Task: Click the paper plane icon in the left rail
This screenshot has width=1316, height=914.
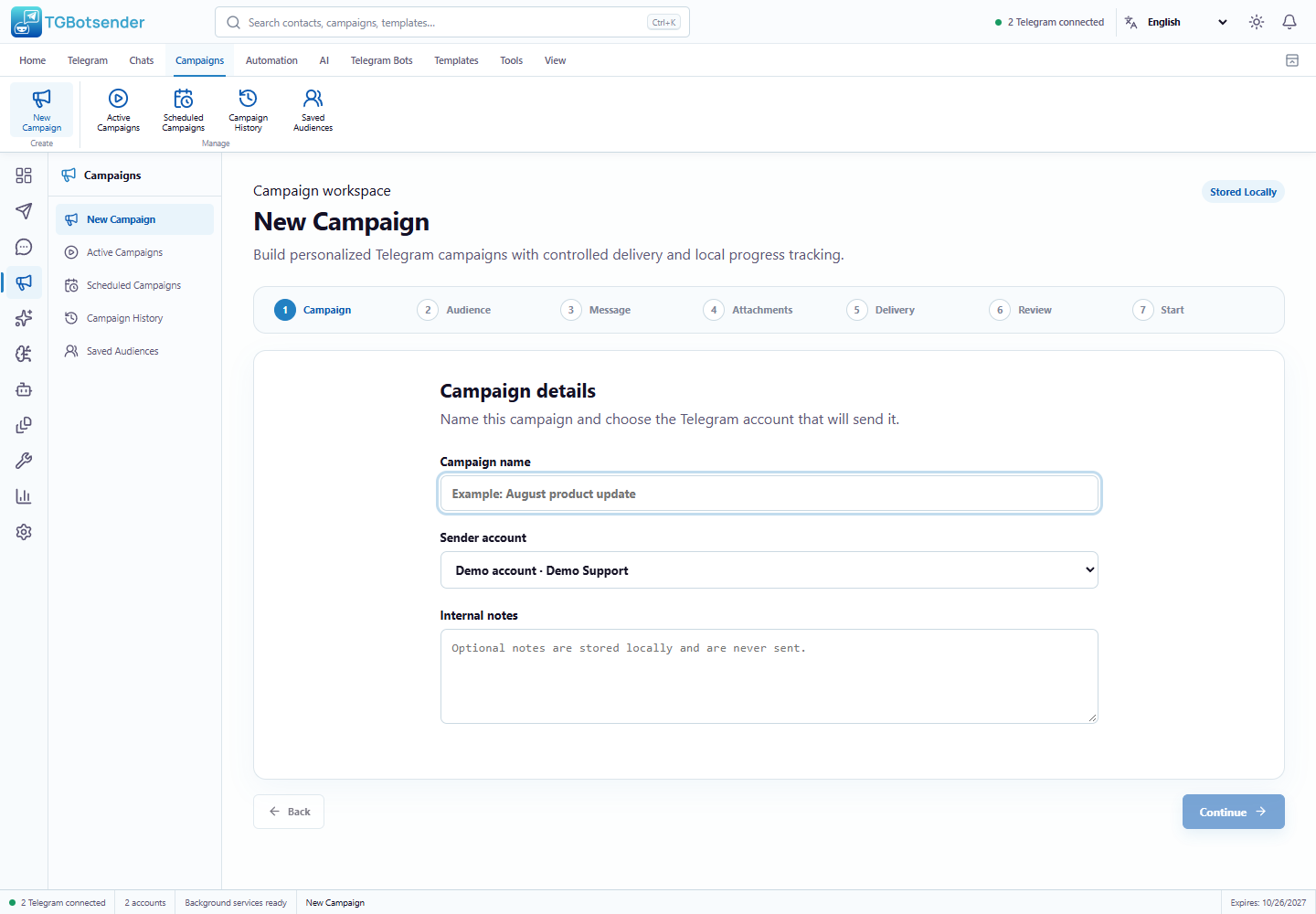Action: [x=24, y=211]
